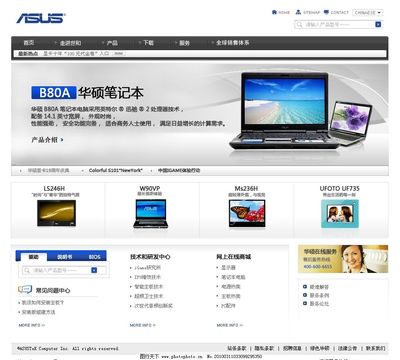
Task: Open second navigation item after 首页
Action: (70, 43)
